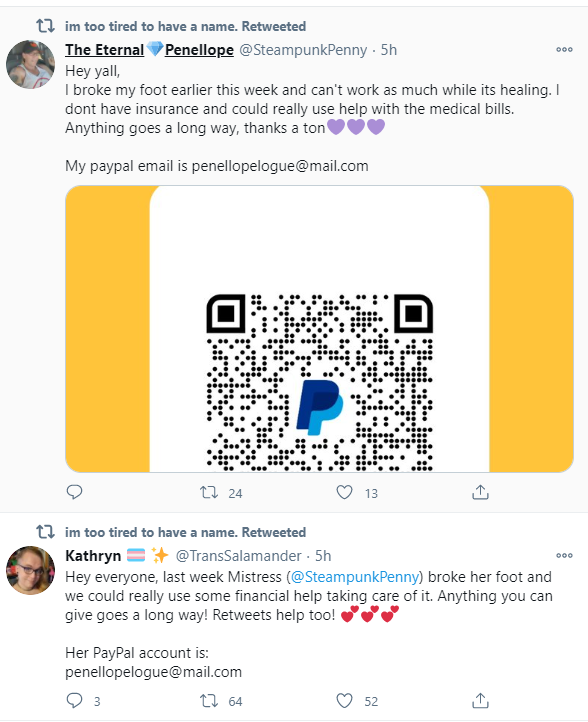Screen dimensions: 588x722
Task: View Penellope's profile avatar
Action: click(x=30, y=64)
